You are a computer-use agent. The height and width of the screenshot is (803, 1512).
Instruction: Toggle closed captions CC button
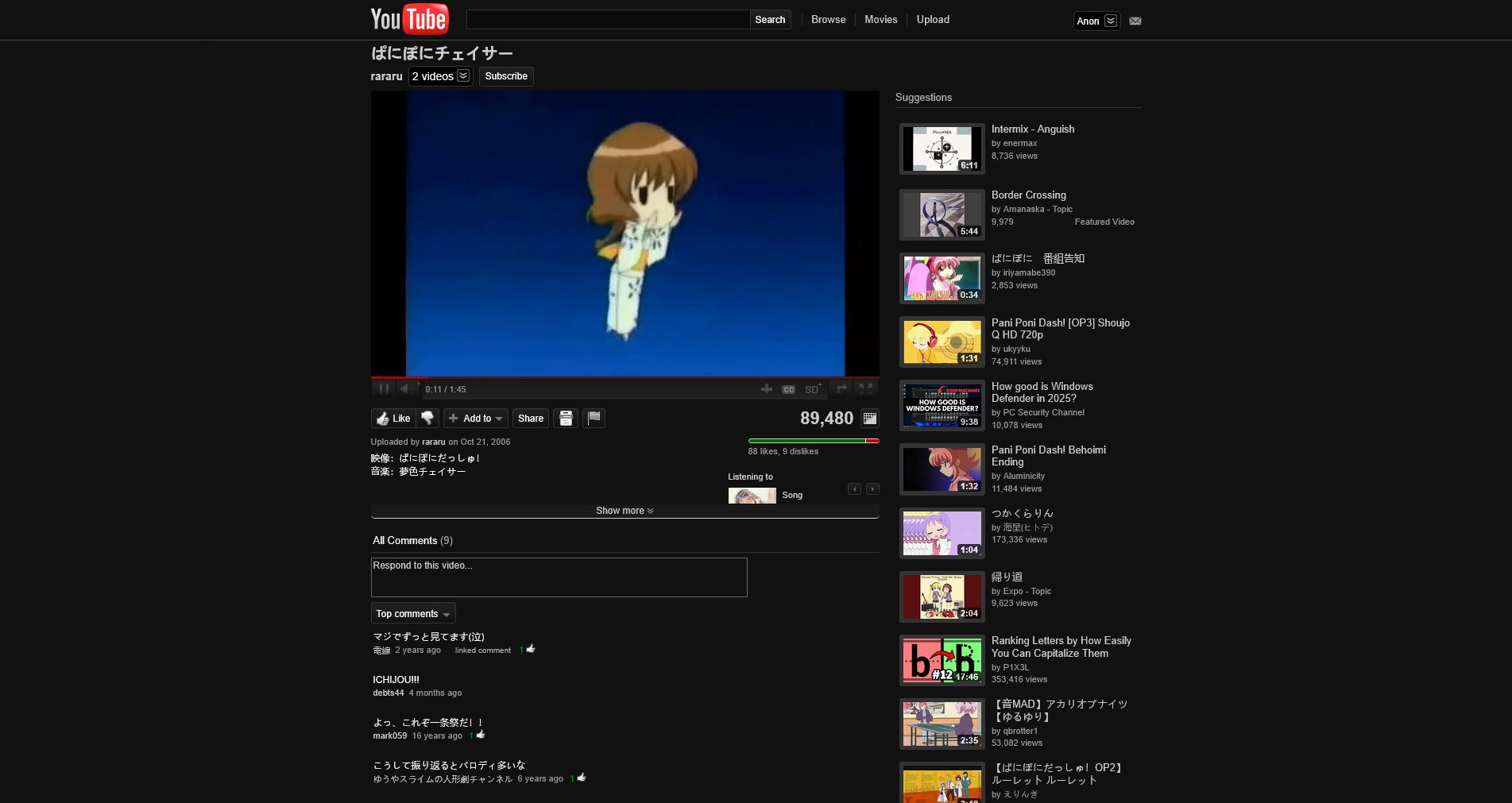point(788,389)
